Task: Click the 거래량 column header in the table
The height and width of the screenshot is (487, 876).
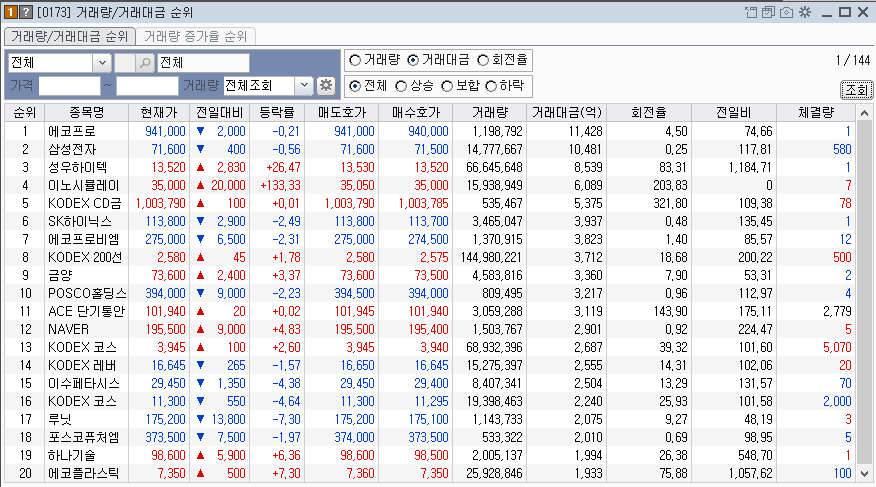Action: [x=490, y=112]
